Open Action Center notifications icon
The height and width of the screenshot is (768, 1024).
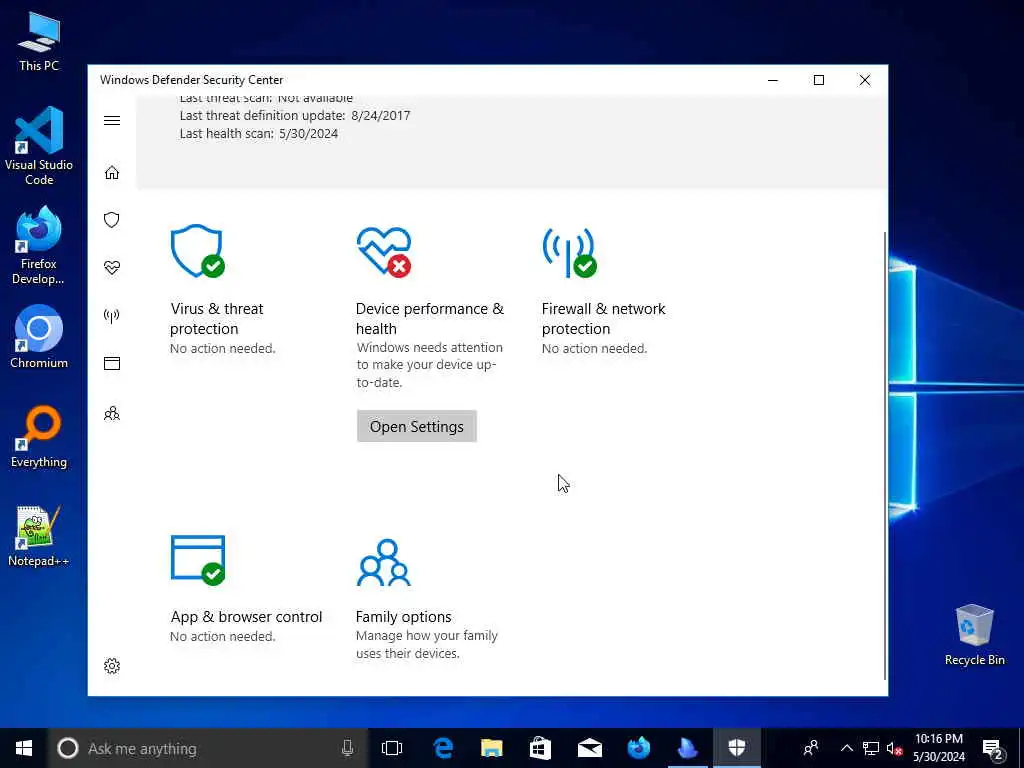[x=993, y=748]
